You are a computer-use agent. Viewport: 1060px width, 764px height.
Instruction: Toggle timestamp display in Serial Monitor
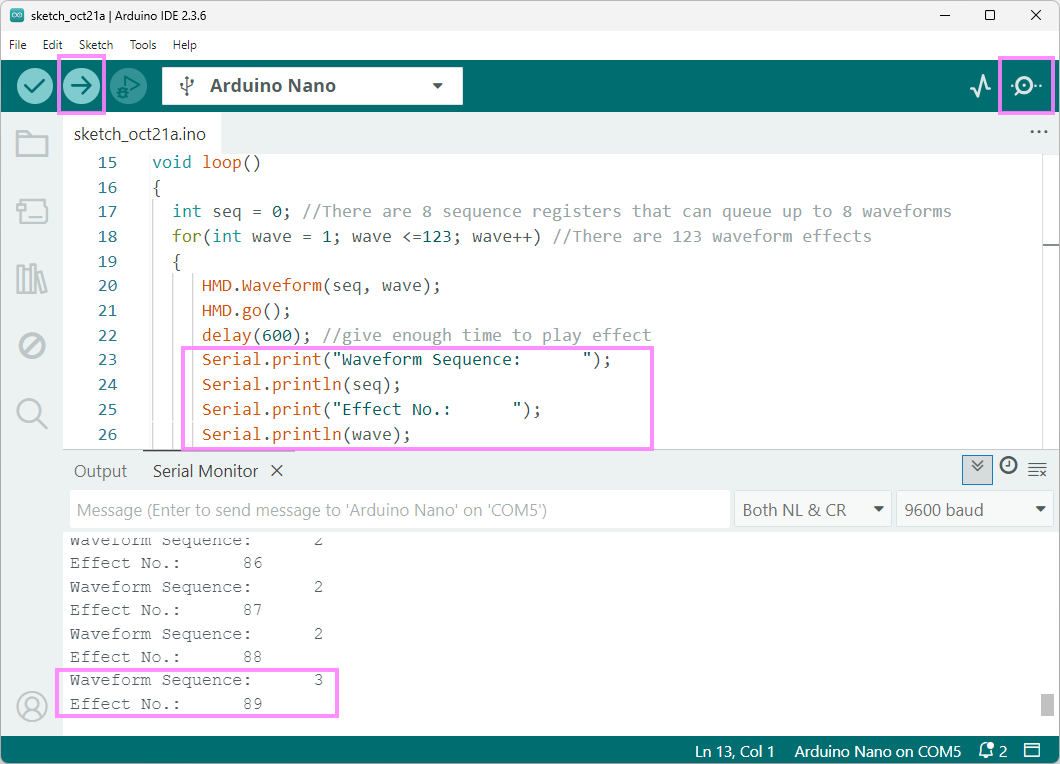click(x=1008, y=466)
